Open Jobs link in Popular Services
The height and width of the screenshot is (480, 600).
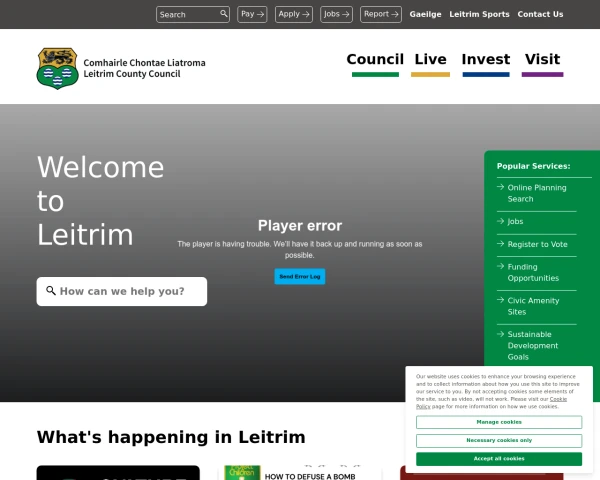pyautogui.click(x=515, y=221)
